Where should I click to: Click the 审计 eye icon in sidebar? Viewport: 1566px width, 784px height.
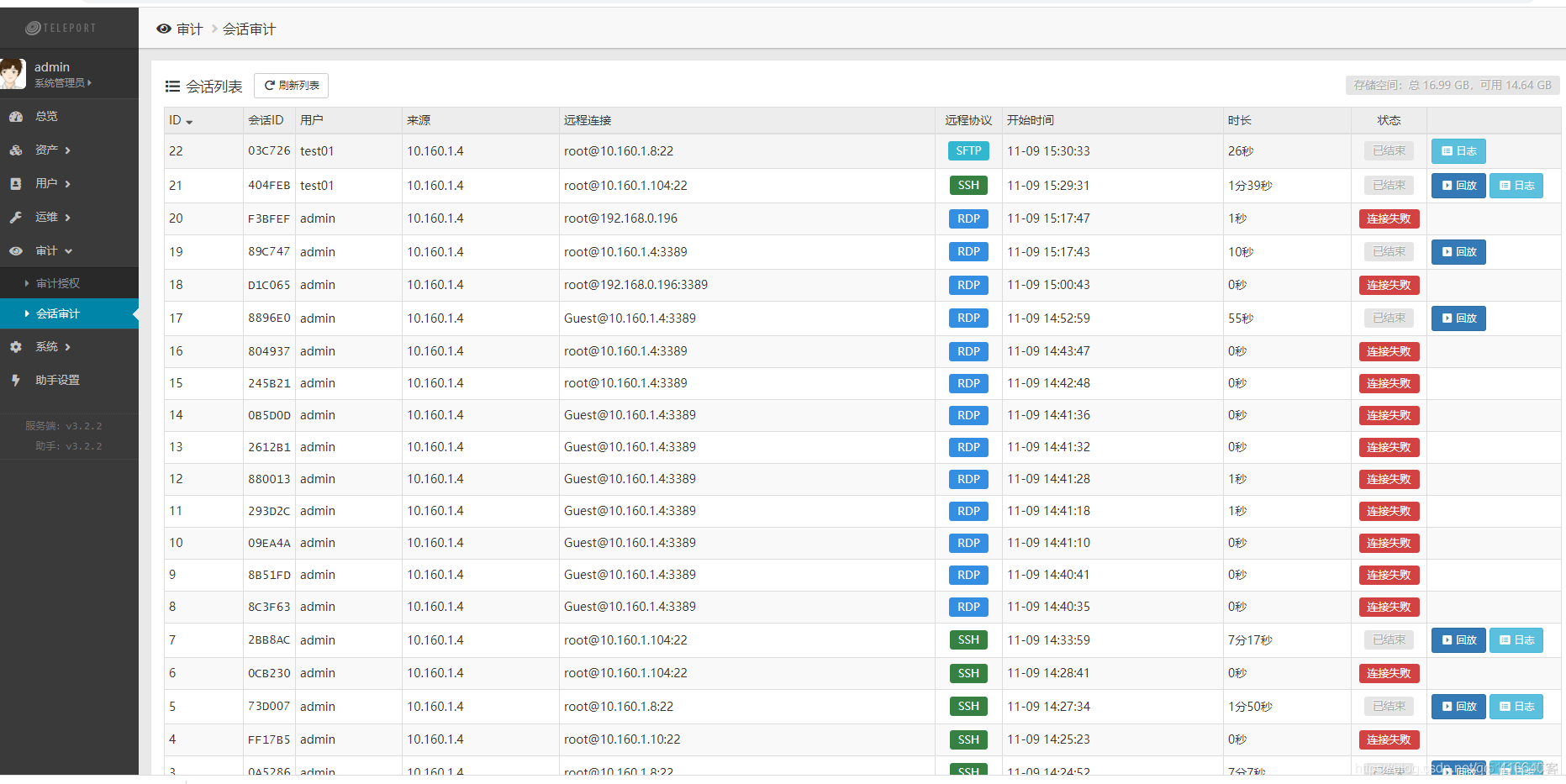[x=16, y=250]
